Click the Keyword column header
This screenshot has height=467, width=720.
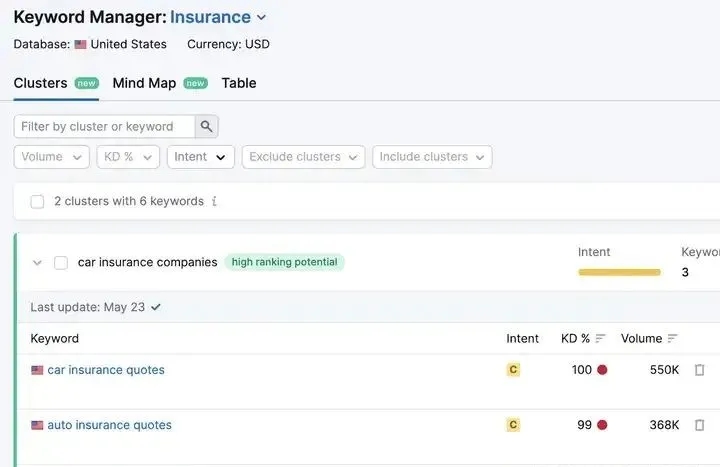(55, 338)
